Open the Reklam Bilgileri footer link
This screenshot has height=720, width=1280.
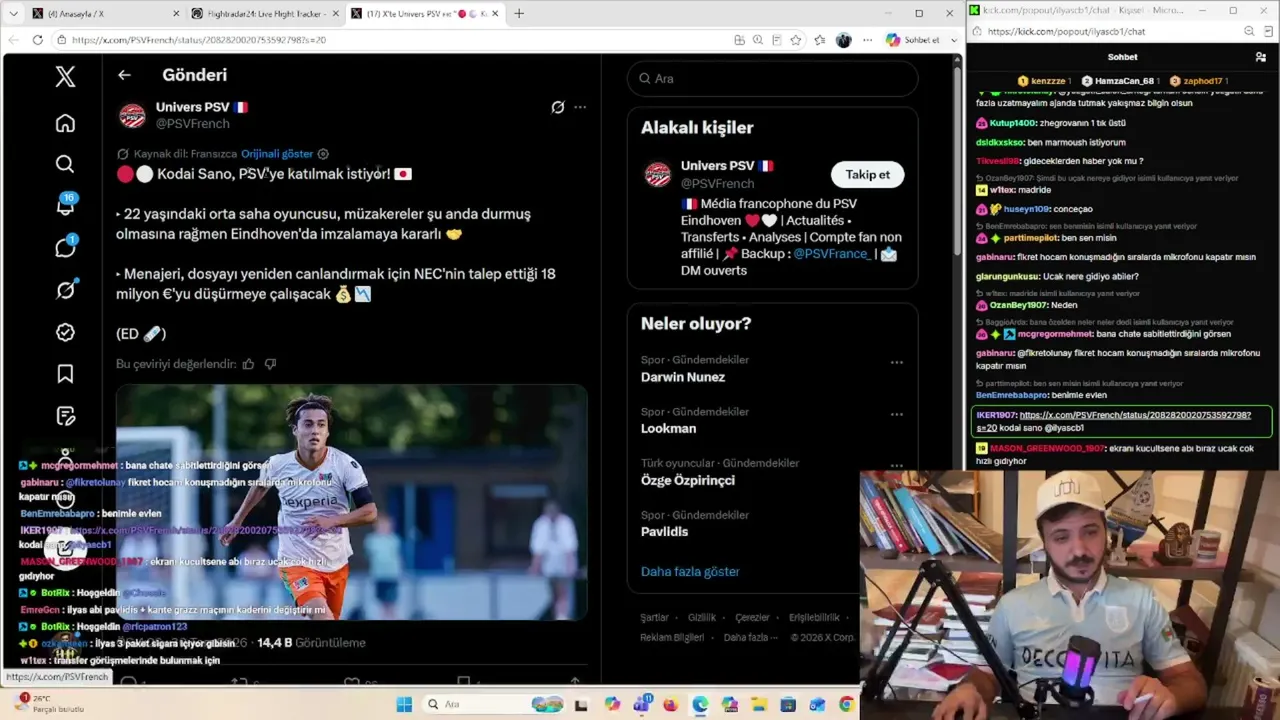(672, 638)
